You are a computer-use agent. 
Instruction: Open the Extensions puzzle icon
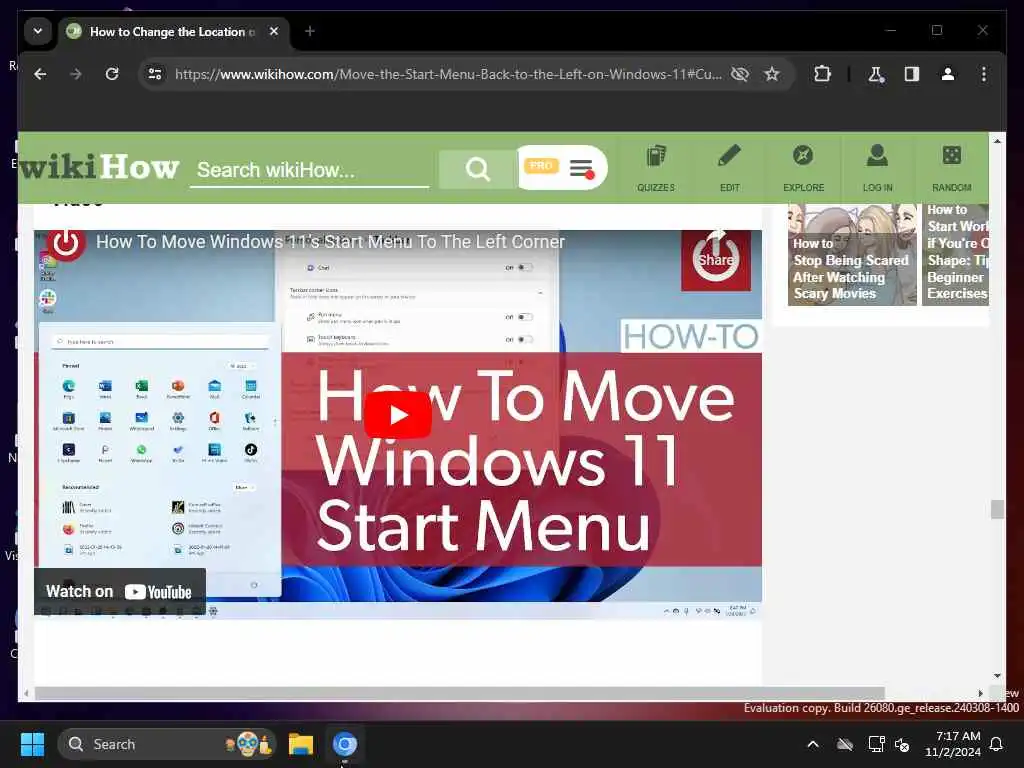(822, 74)
